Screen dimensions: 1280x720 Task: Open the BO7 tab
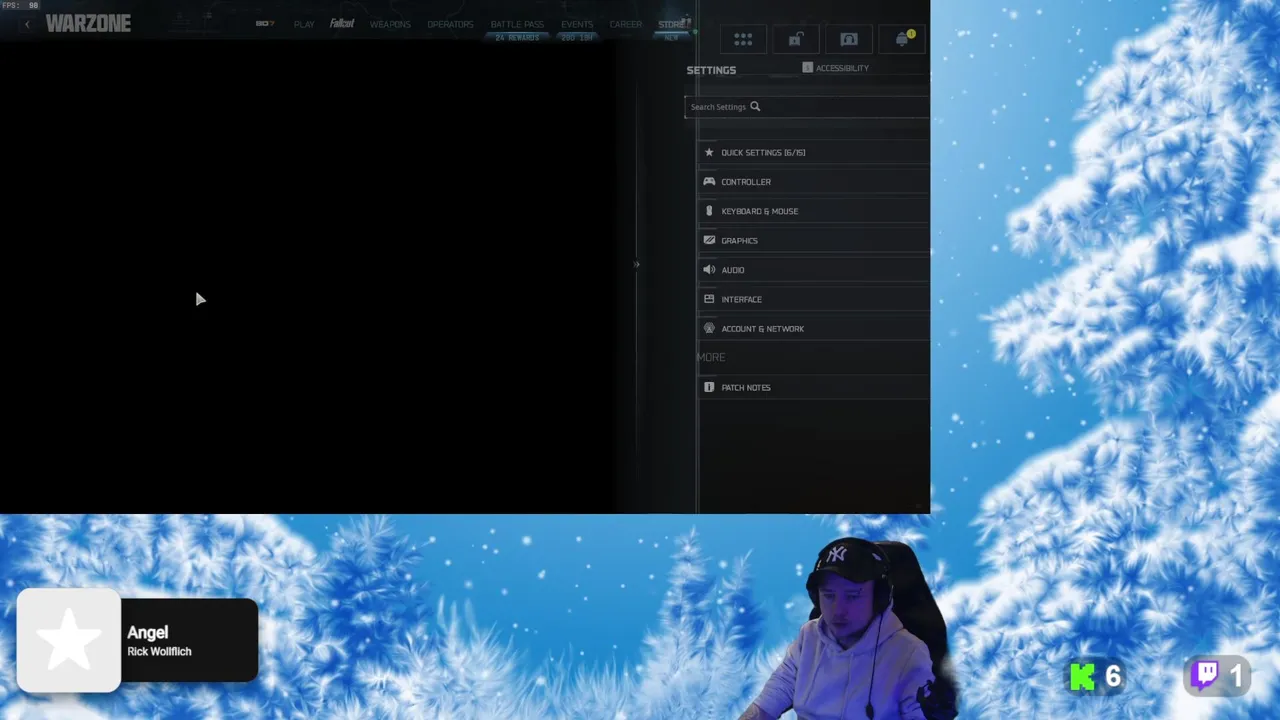tap(265, 24)
